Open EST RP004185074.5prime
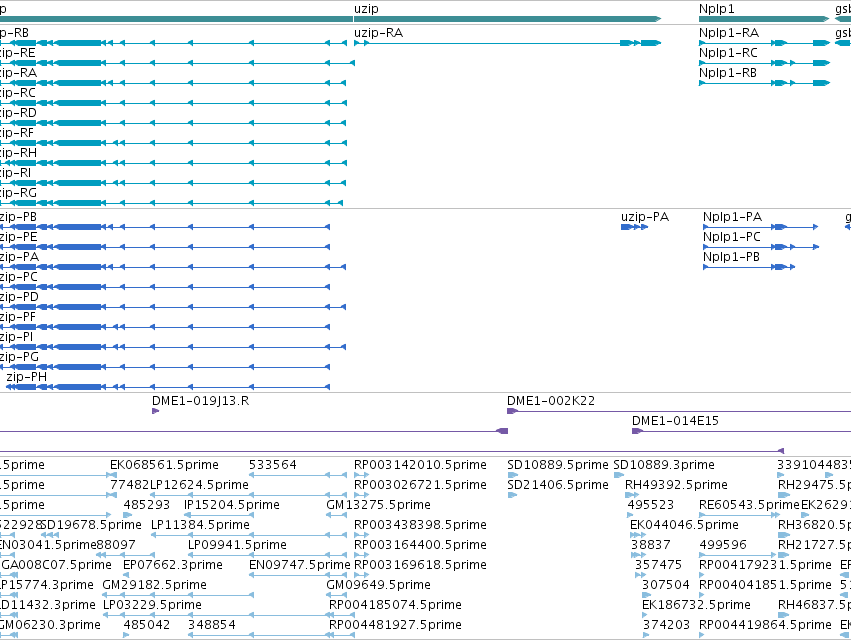Screen dimensions: 851x640 (x=395, y=605)
